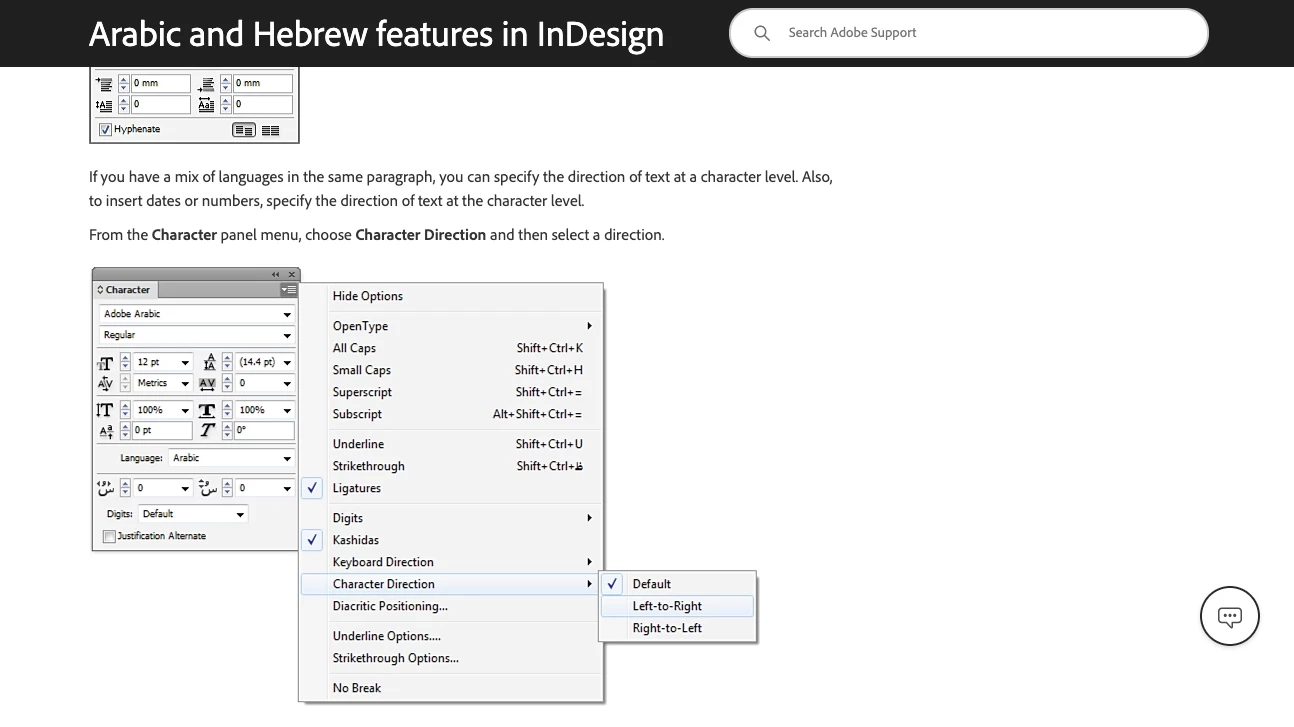The image size is (1294, 727).
Task: Click the space after paragraph icon
Action: pyautogui.click(x=206, y=84)
